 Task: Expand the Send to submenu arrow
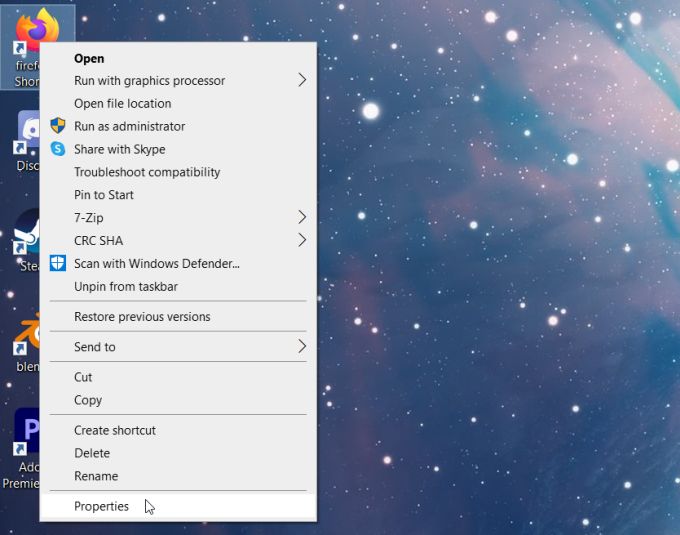(x=302, y=346)
